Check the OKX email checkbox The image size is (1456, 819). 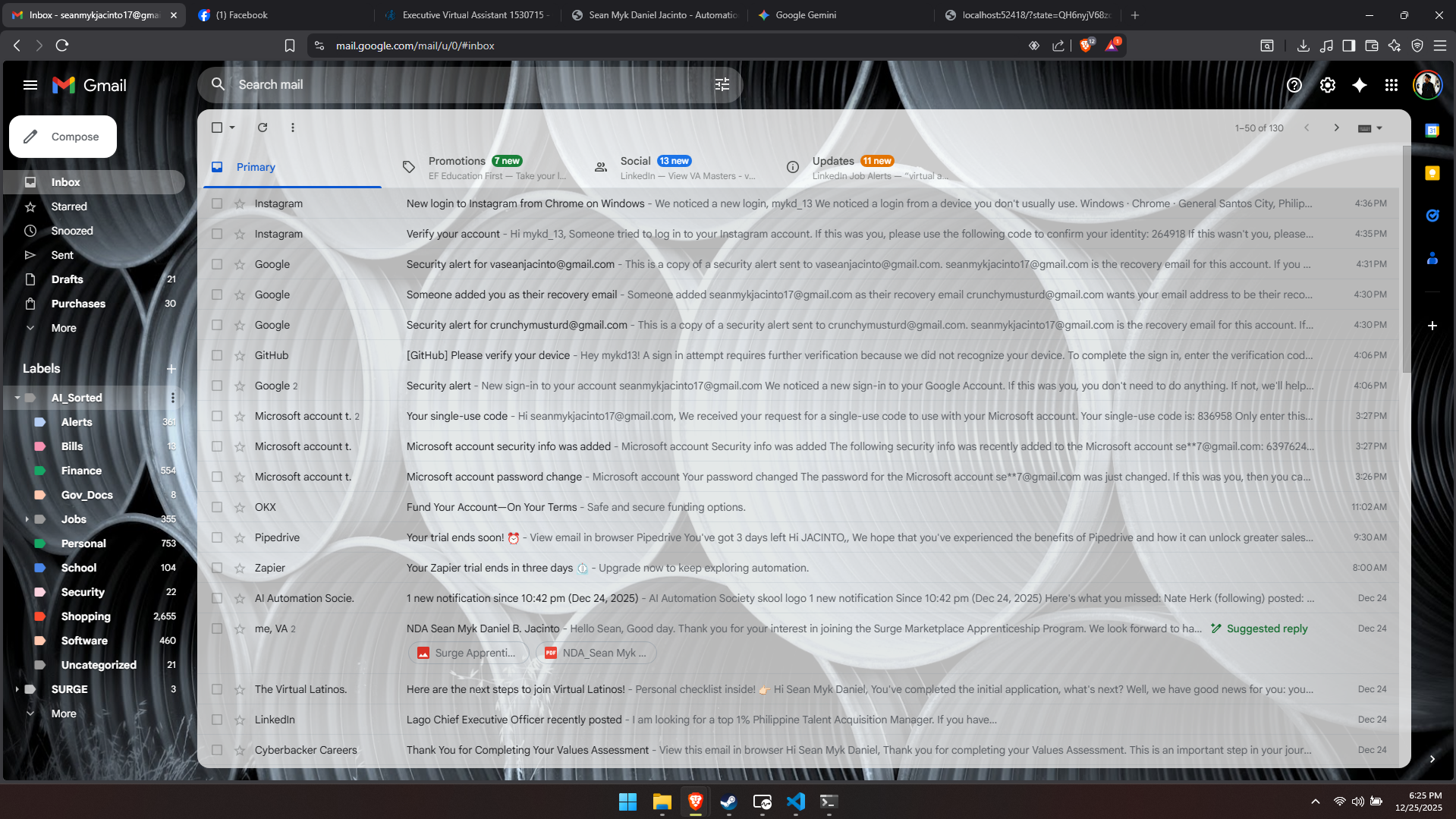tap(217, 507)
